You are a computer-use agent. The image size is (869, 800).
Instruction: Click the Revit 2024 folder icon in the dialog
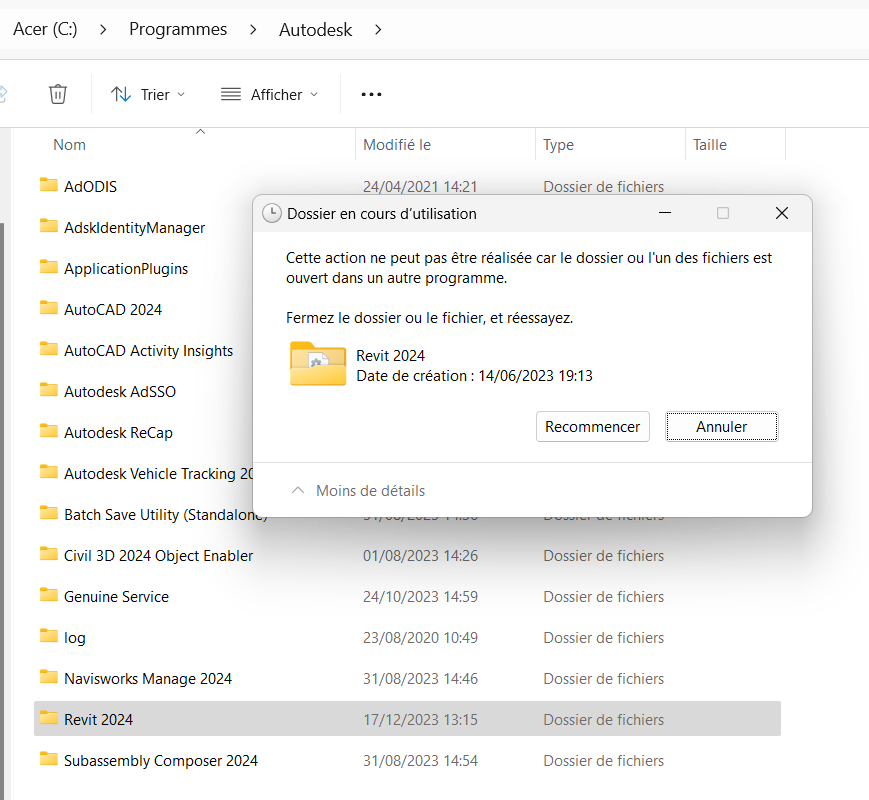tap(318, 364)
